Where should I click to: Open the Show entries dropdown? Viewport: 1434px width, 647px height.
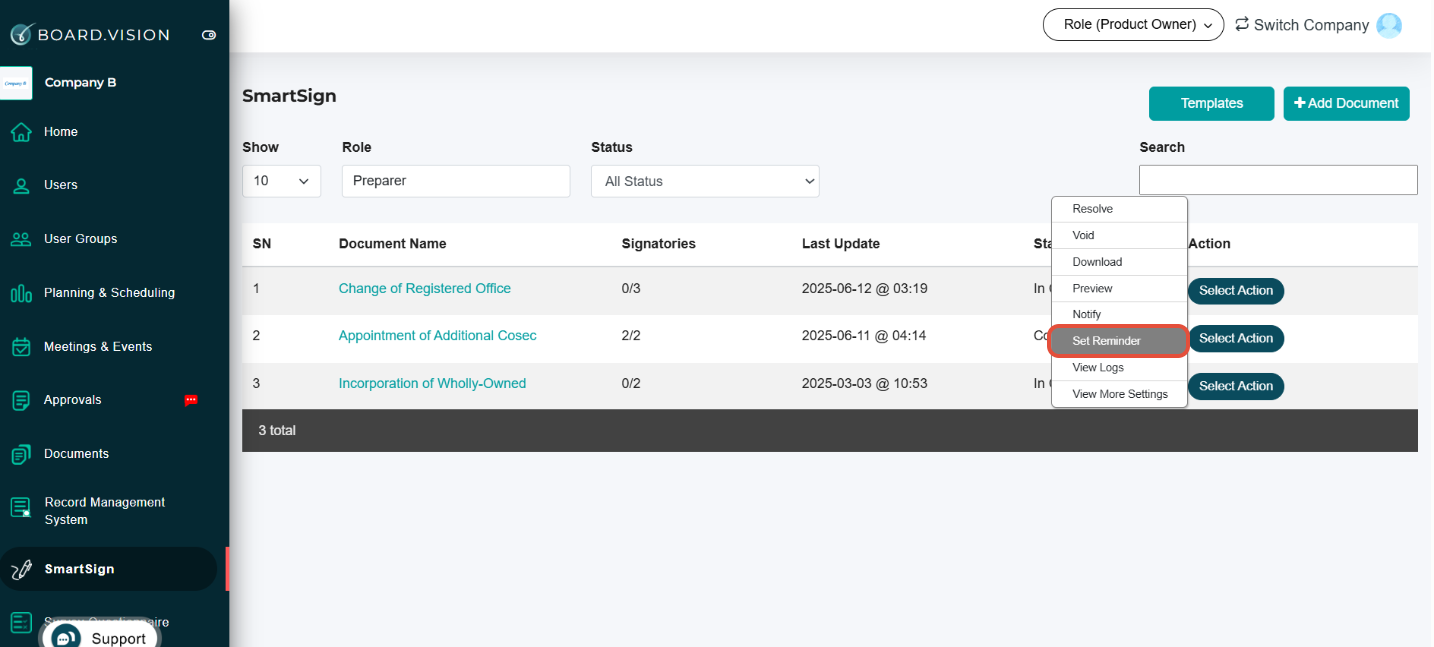282,181
